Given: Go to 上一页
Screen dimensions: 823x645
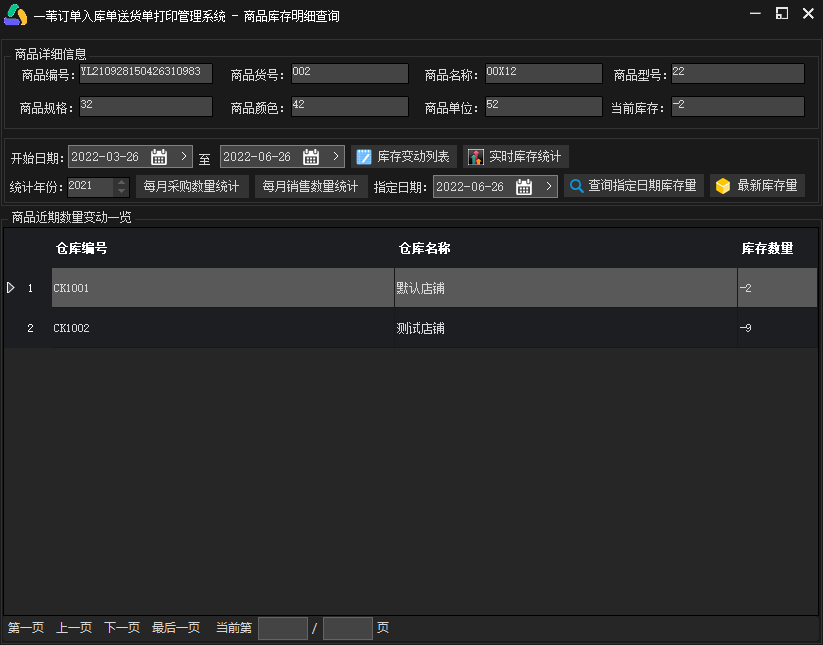Looking at the screenshot, I should click(74, 628).
